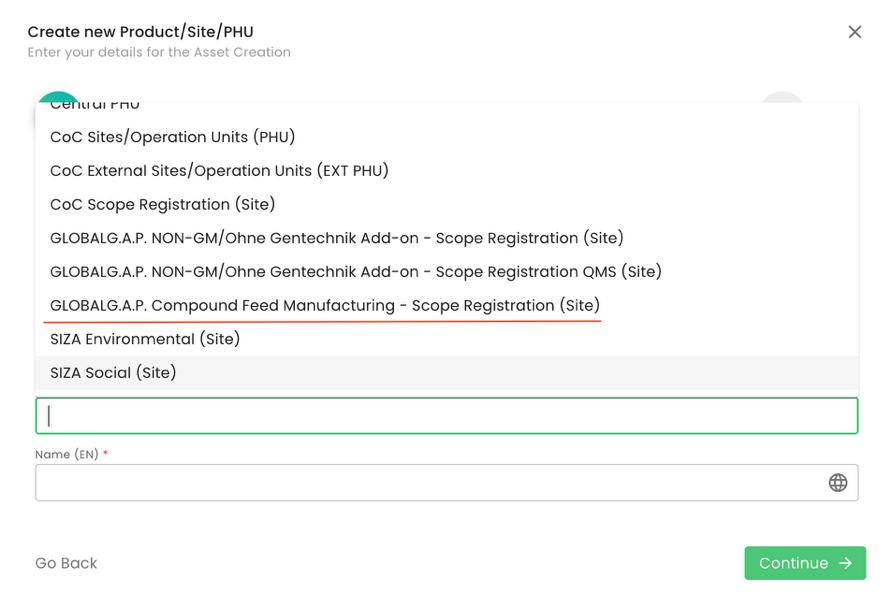
Task: Click the Go Back link
Action: pos(66,563)
